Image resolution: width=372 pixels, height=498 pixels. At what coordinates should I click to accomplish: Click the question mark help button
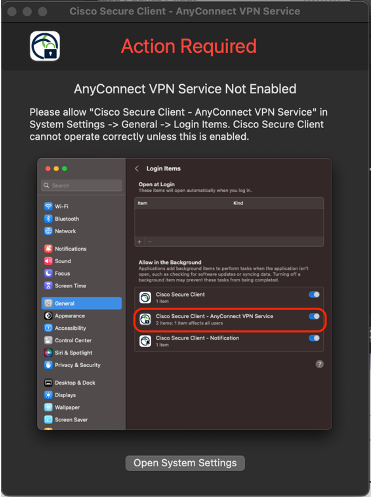319,364
